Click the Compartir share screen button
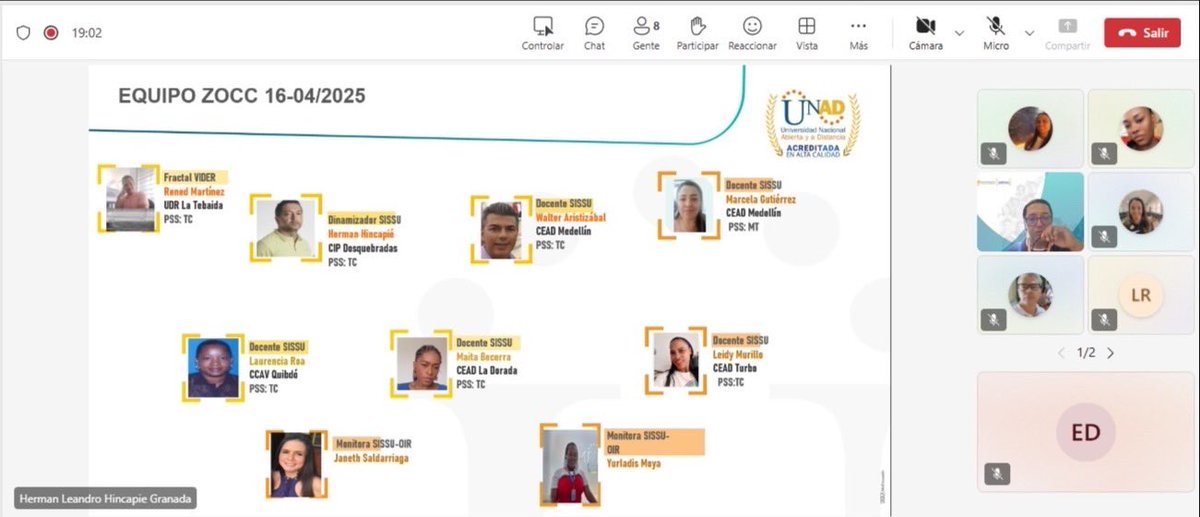 pos(1067,33)
